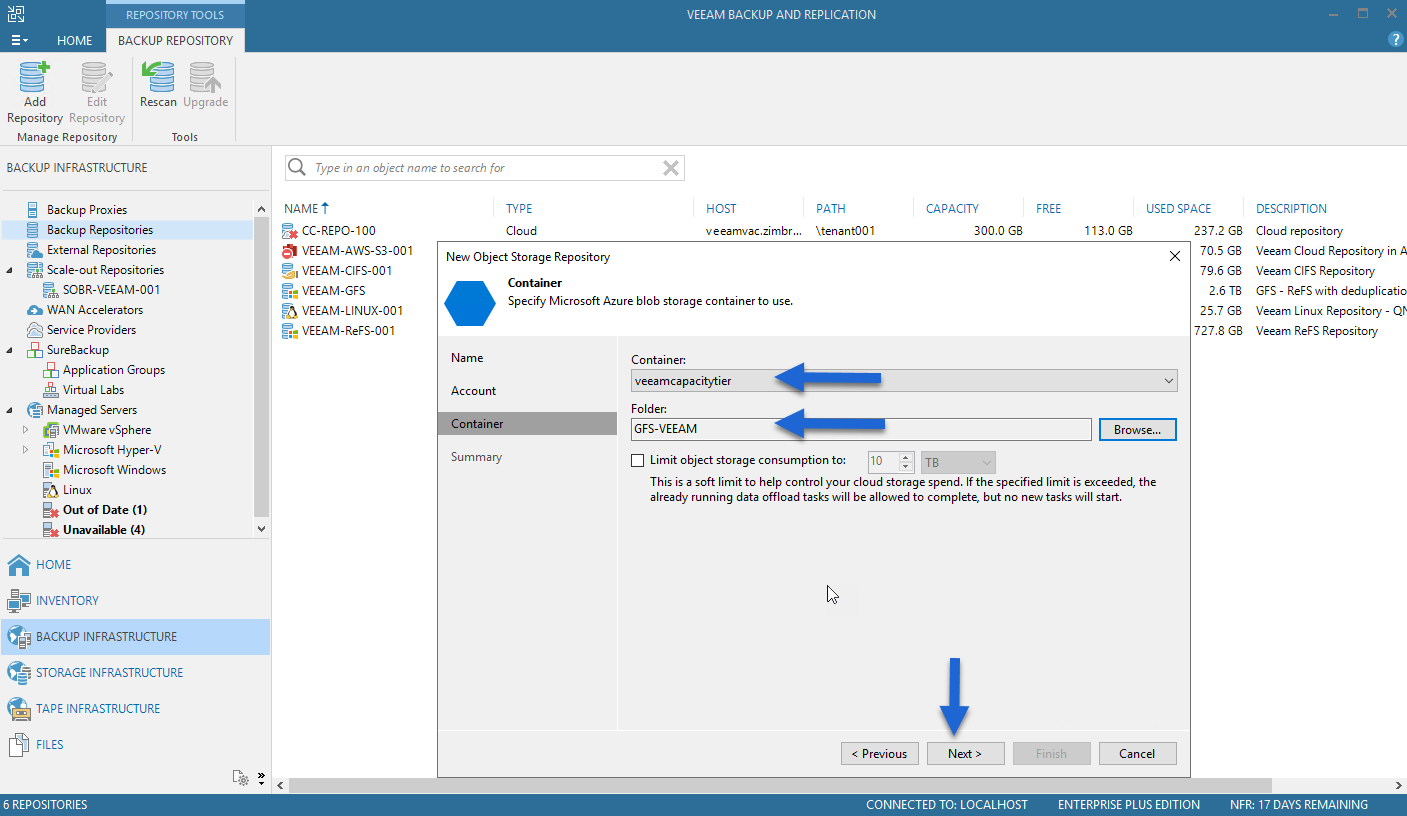1407x816 pixels.
Task: Click the Microsoft Windows server icon
Action: (53, 470)
